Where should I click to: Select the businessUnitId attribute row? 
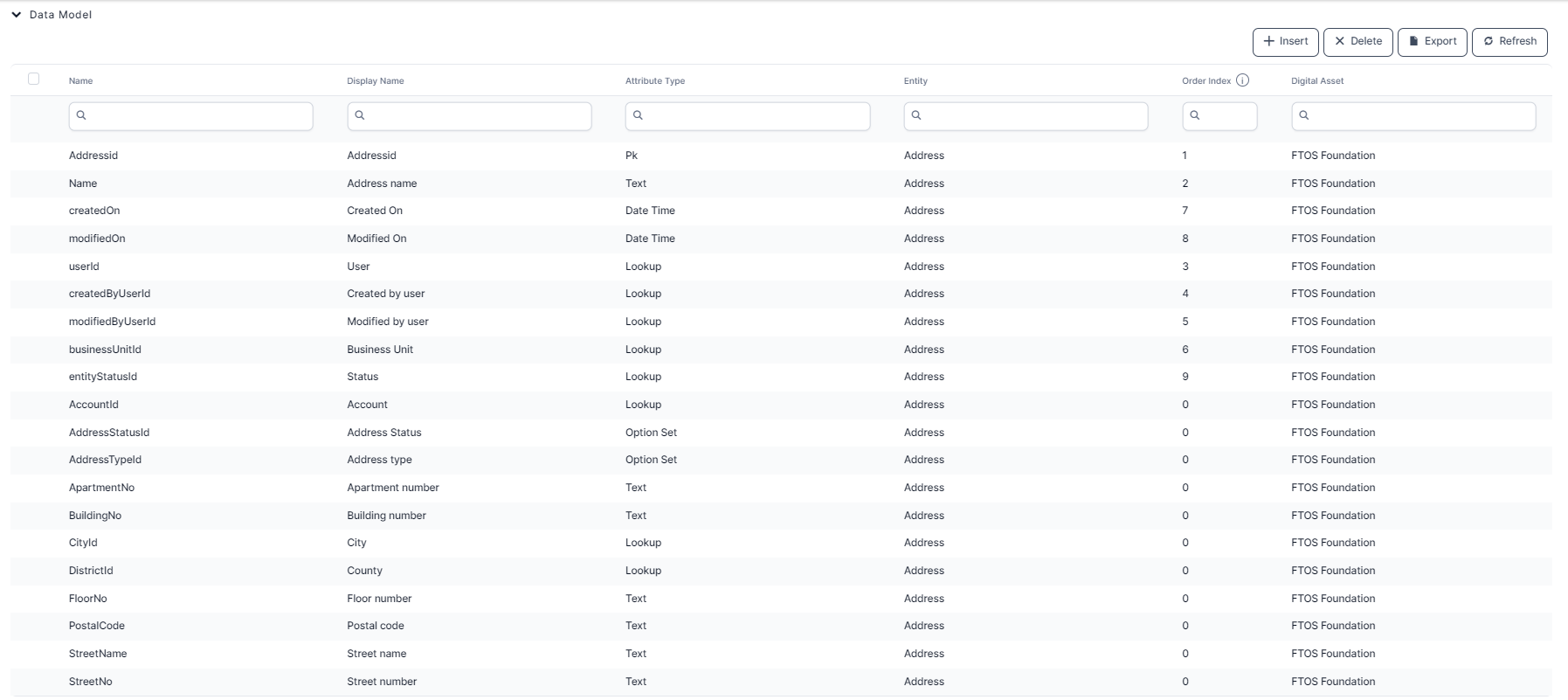[x=105, y=350]
